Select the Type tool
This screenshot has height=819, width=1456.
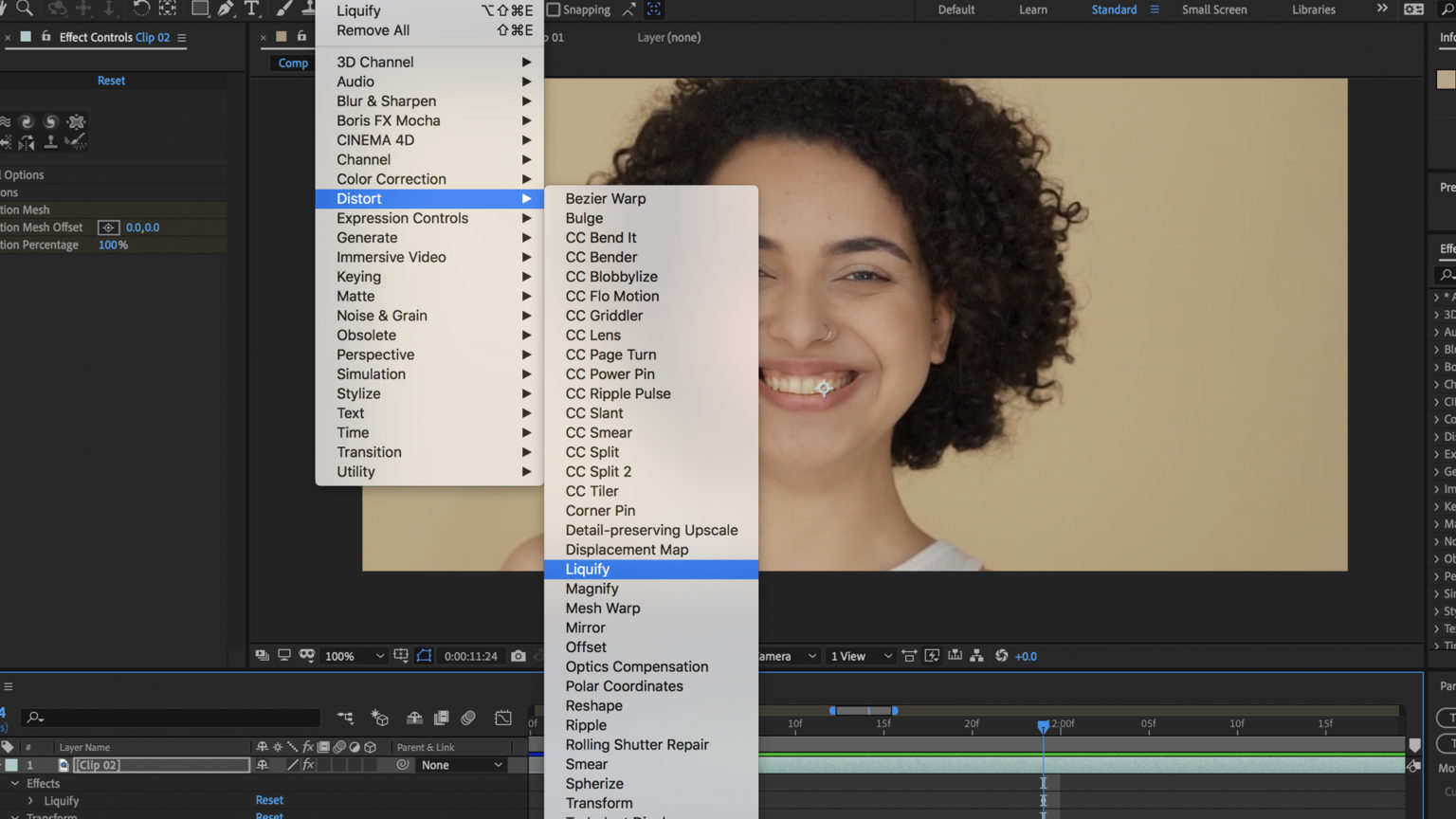(251, 9)
